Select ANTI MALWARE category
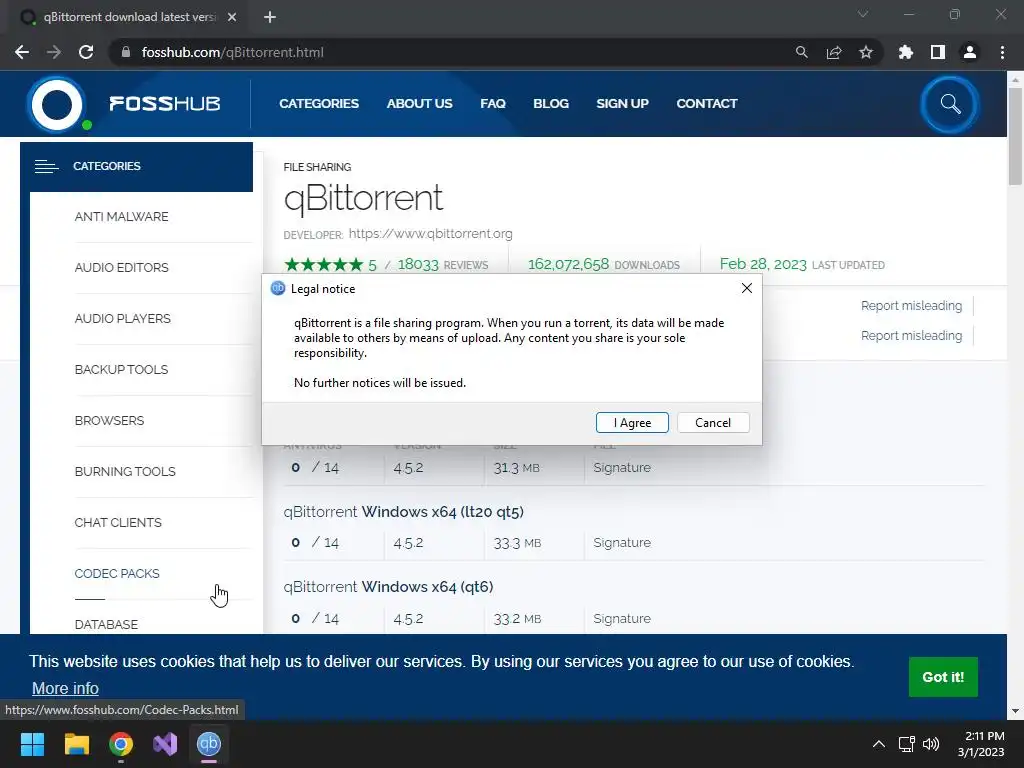 pos(121,217)
